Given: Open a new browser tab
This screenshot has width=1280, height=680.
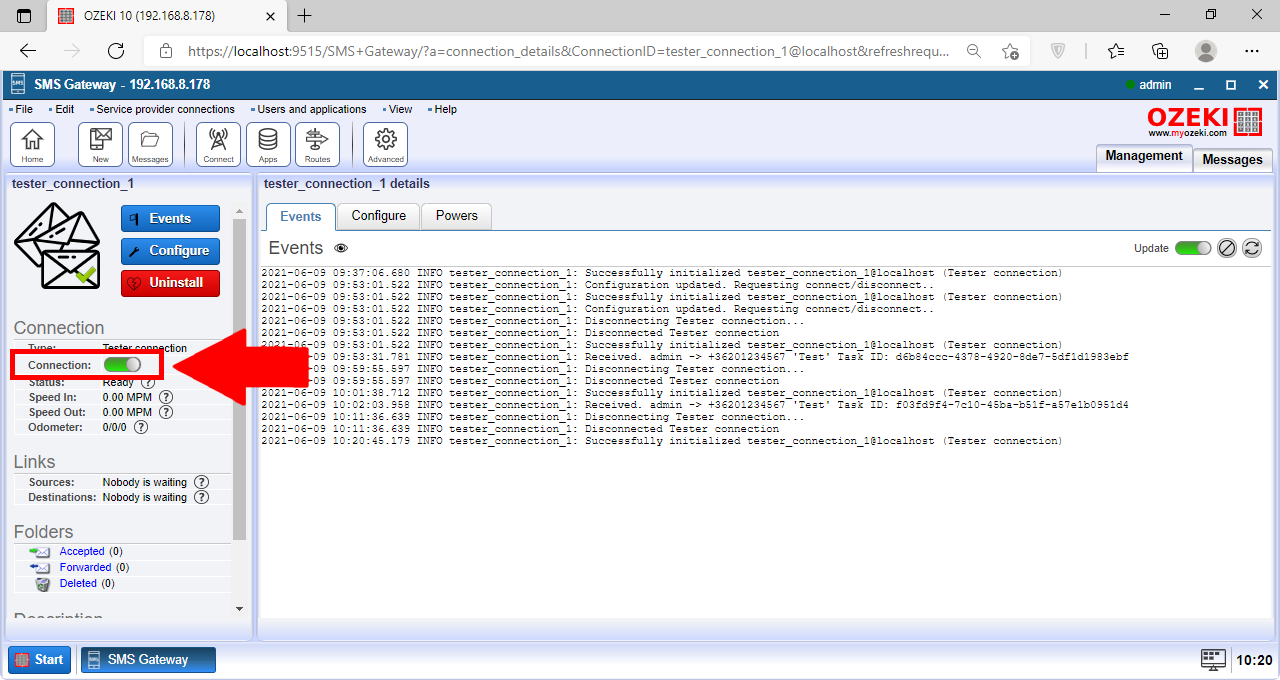Looking at the screenshot, I should [x=305, y=16].
